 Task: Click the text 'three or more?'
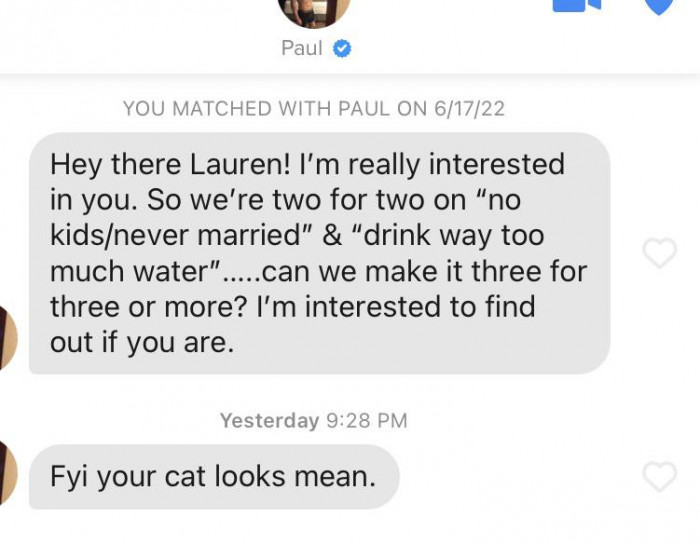click(149, 307)
